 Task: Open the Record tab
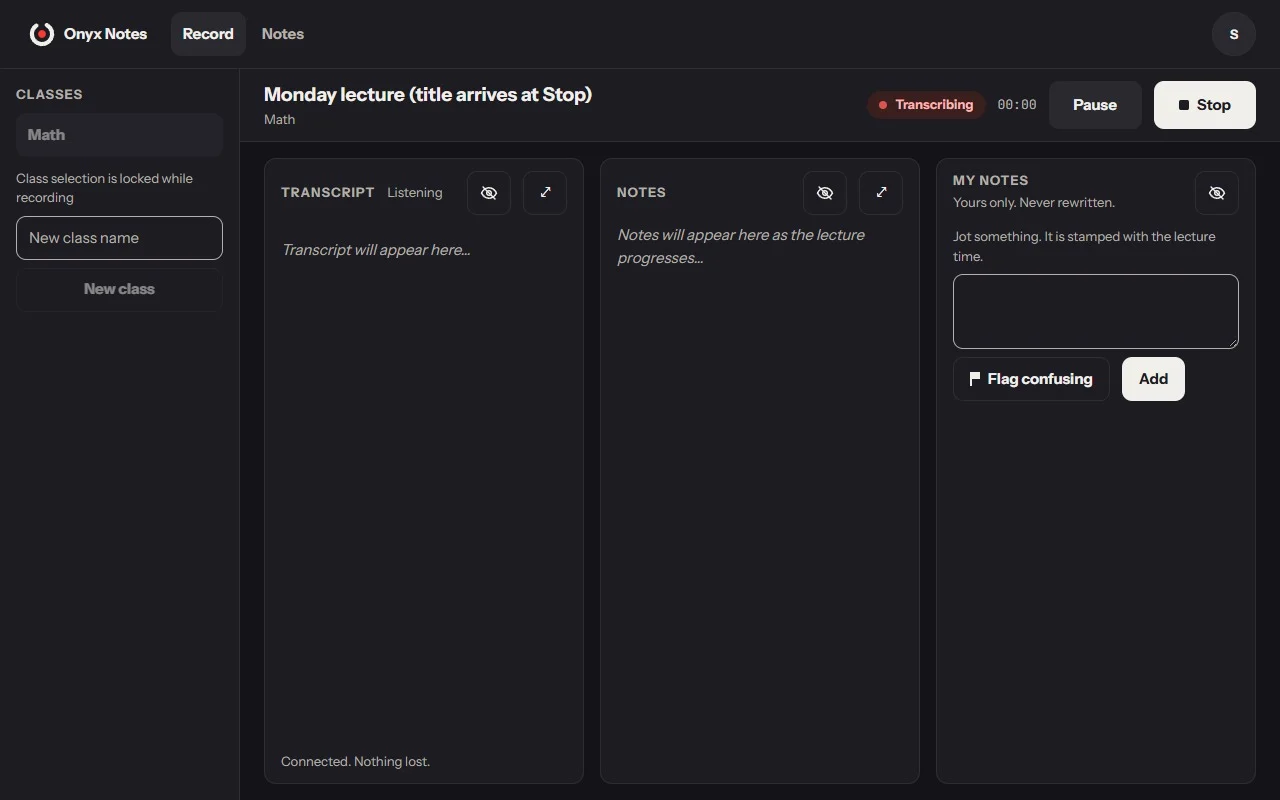208,34
